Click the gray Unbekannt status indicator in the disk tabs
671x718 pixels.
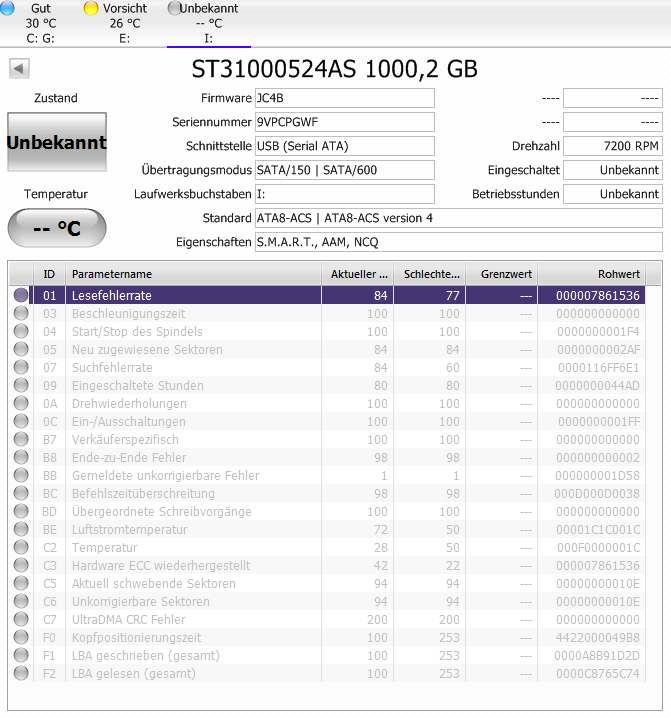pyautogui.click(x=175, y=8)
